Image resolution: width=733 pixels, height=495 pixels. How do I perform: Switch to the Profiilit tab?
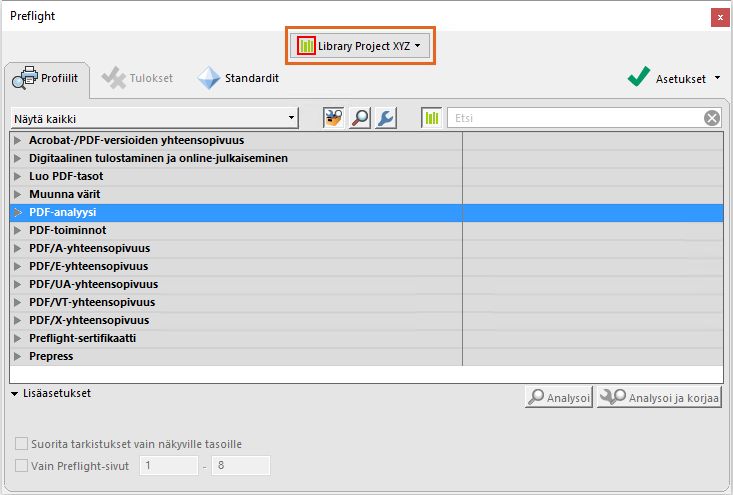tap(46, 78)
